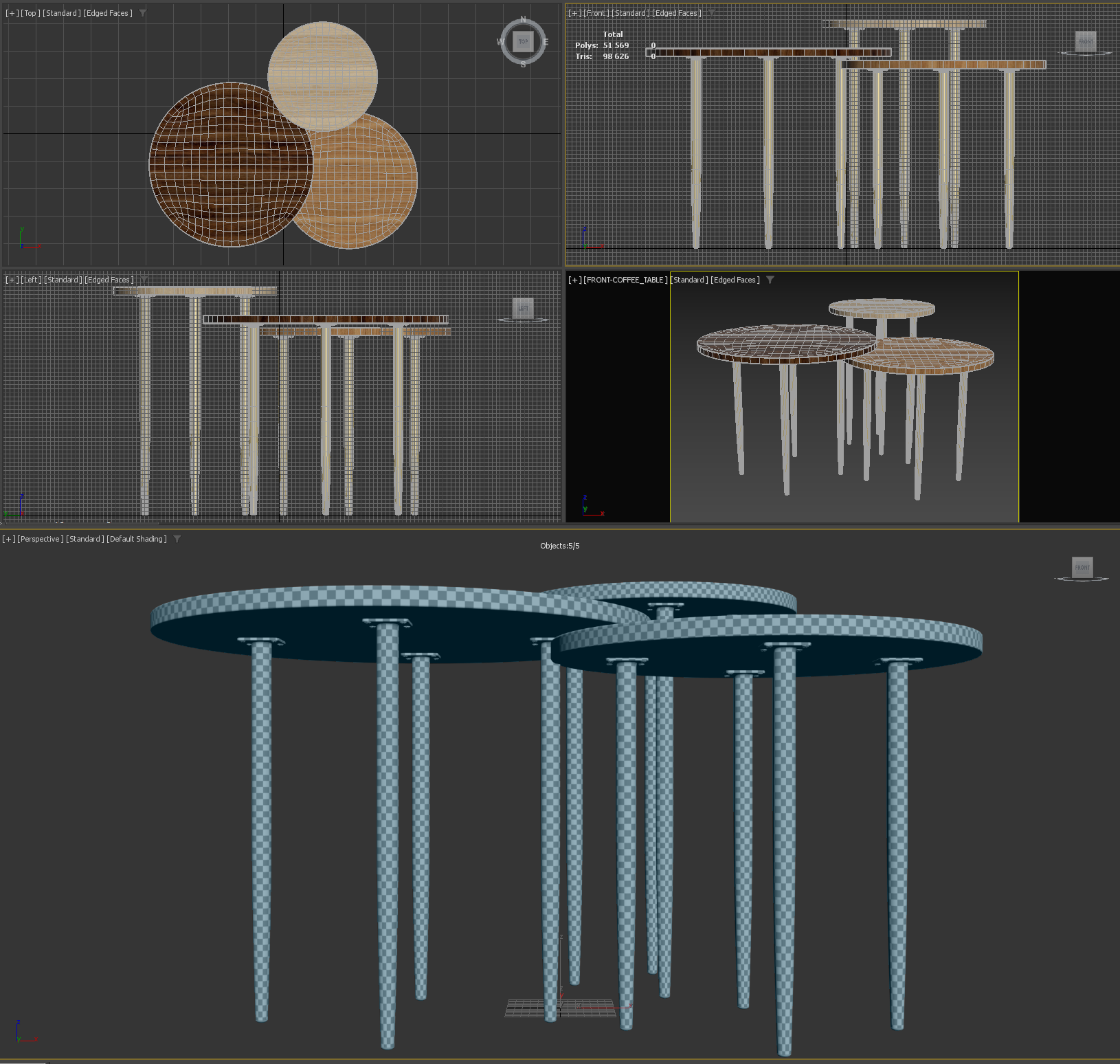The image size is (1120, 1064).
Task: Toggle Edged Faces in the Front viewport
Action: [x=676, y=12]
